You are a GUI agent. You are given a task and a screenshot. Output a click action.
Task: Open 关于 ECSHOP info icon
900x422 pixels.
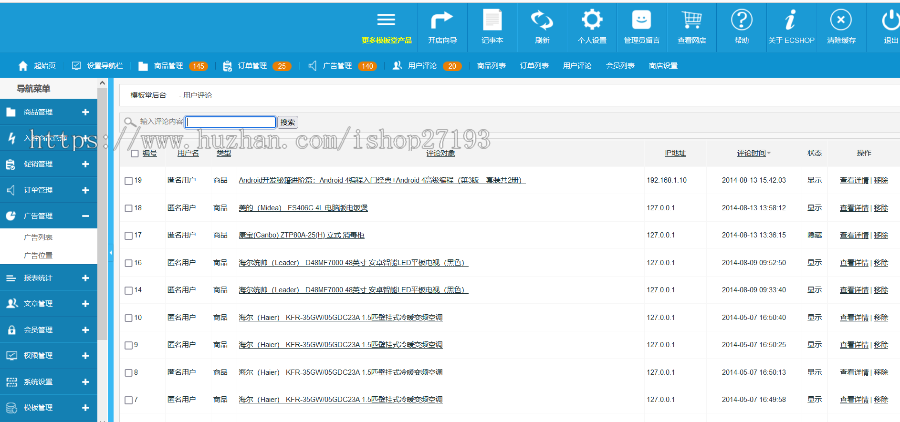(x=791, y=20)
